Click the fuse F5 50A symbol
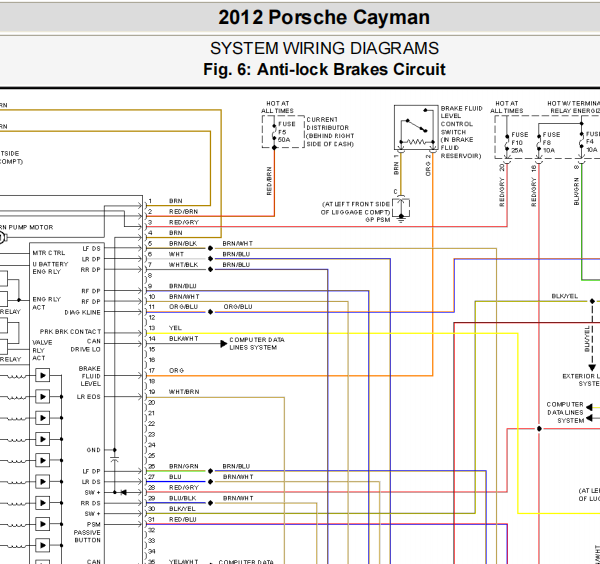Screen dimensions: 600x564 pyautogui.click(x=274, y=132)
